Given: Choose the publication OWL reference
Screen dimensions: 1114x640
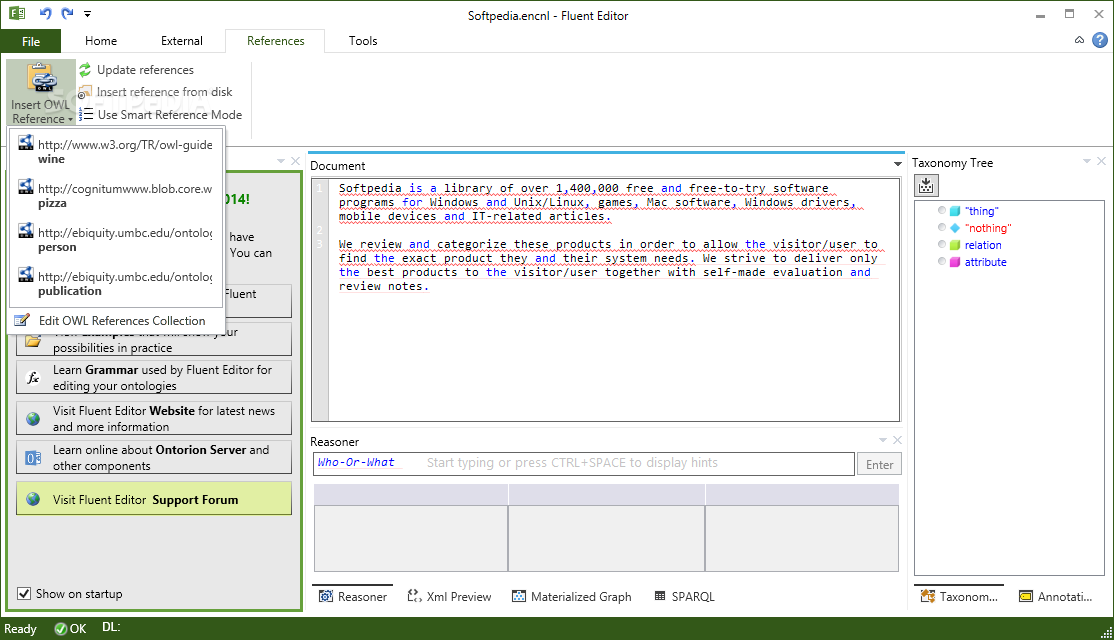Looking at the screenshot, I should click(x=116, y=283).
